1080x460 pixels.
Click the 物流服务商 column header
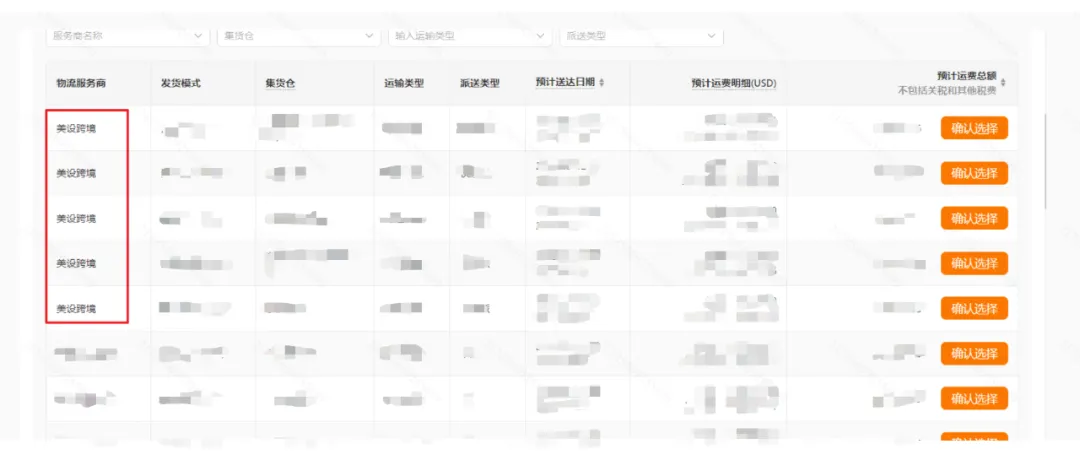tap(81, 83)
